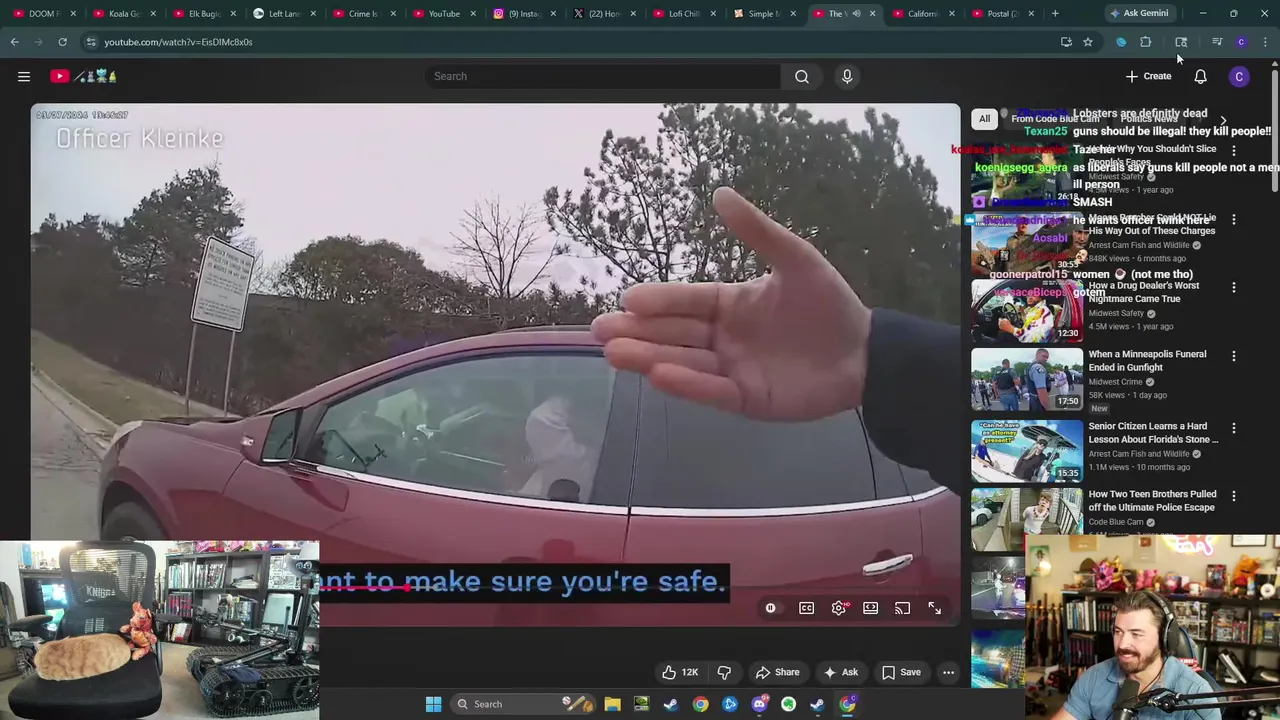Go back in browser history

[14, 42]
